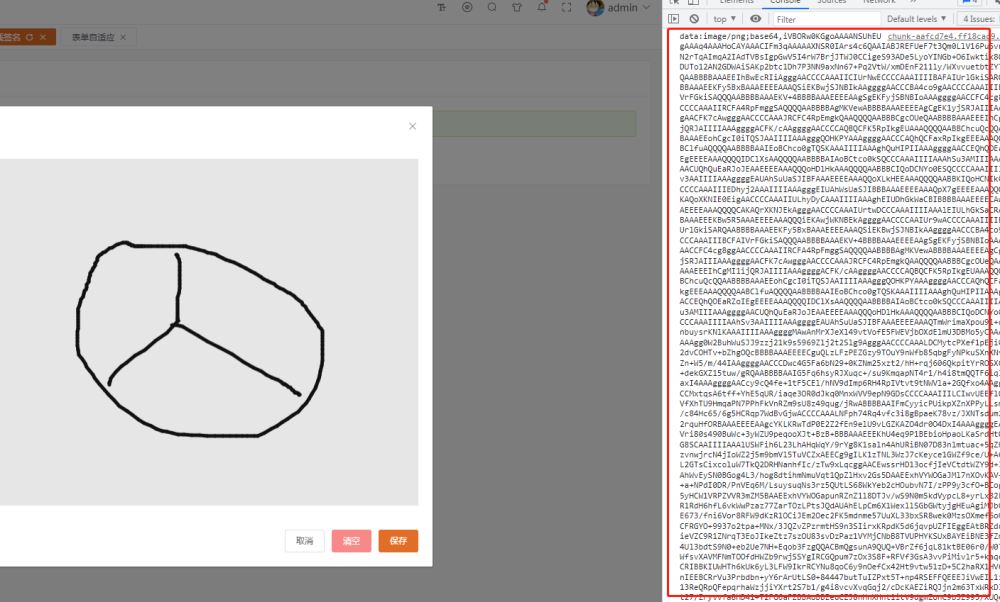This screenshot has width=1000, height=602.
Task: Expand the admin user dropdown
Action: [647, 8]
